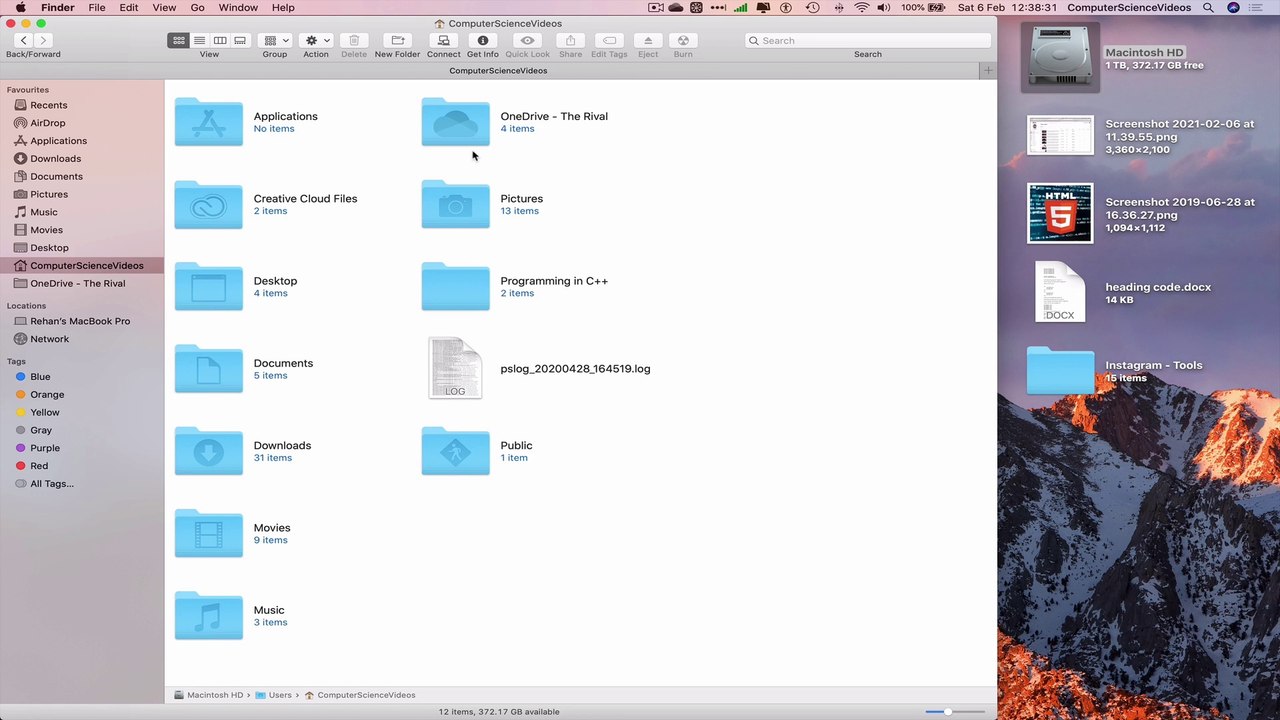The width and height of the screenshot is (1280, 720).
Task: Click Macintosh HD in the path bar
Action: [208, 695]
